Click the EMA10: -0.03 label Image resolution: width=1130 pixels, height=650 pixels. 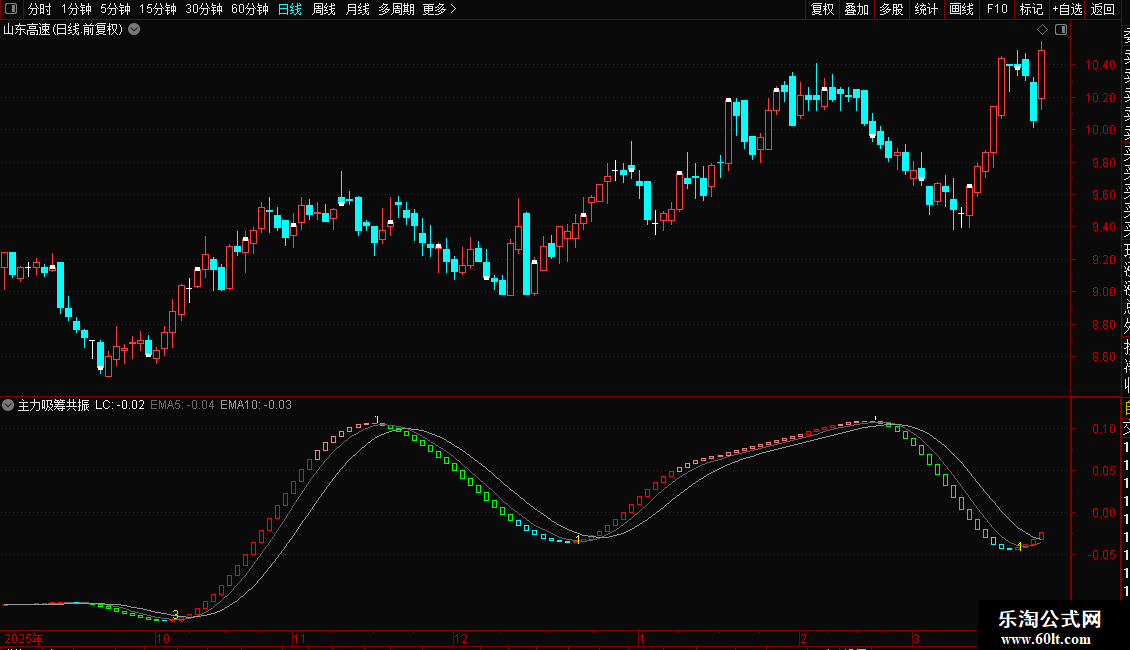pyautogui.click(x=256, y=405)
